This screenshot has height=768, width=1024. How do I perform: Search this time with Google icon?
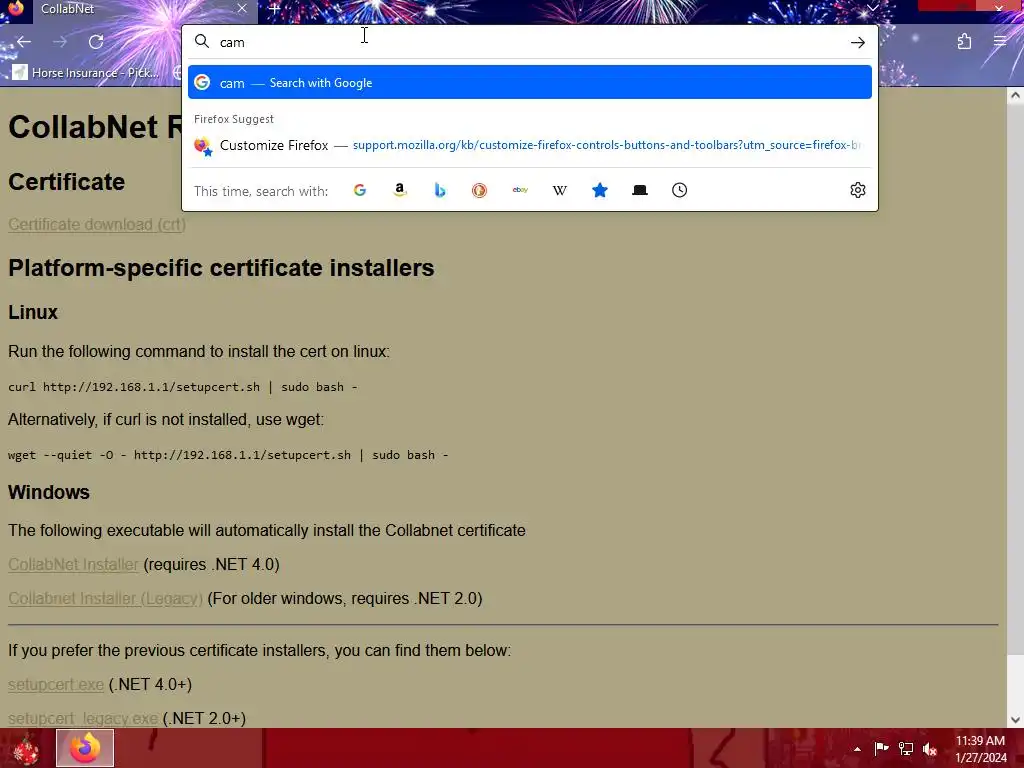pyautogui.click(x=360, y=190)
